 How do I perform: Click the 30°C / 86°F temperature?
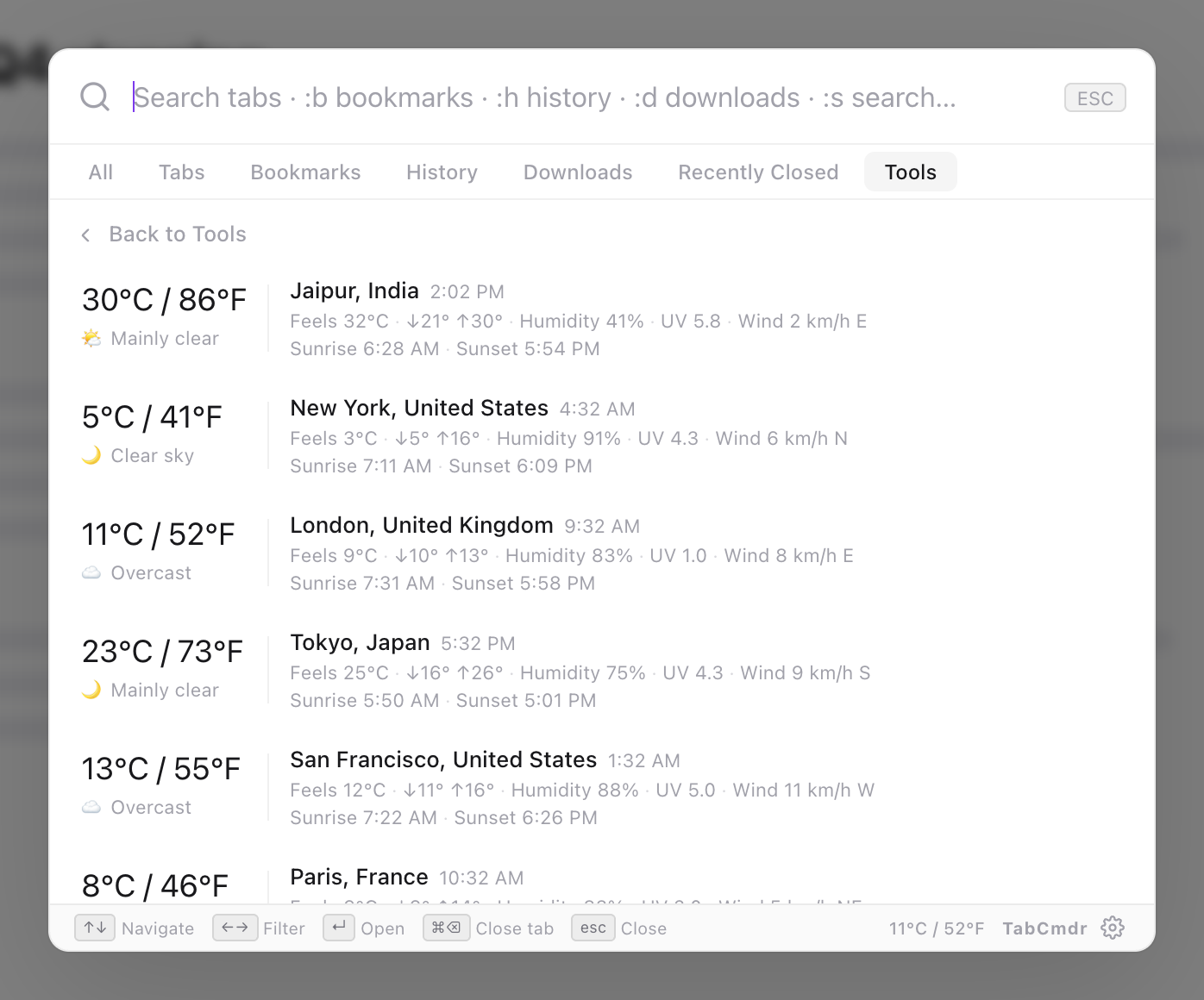164,300
